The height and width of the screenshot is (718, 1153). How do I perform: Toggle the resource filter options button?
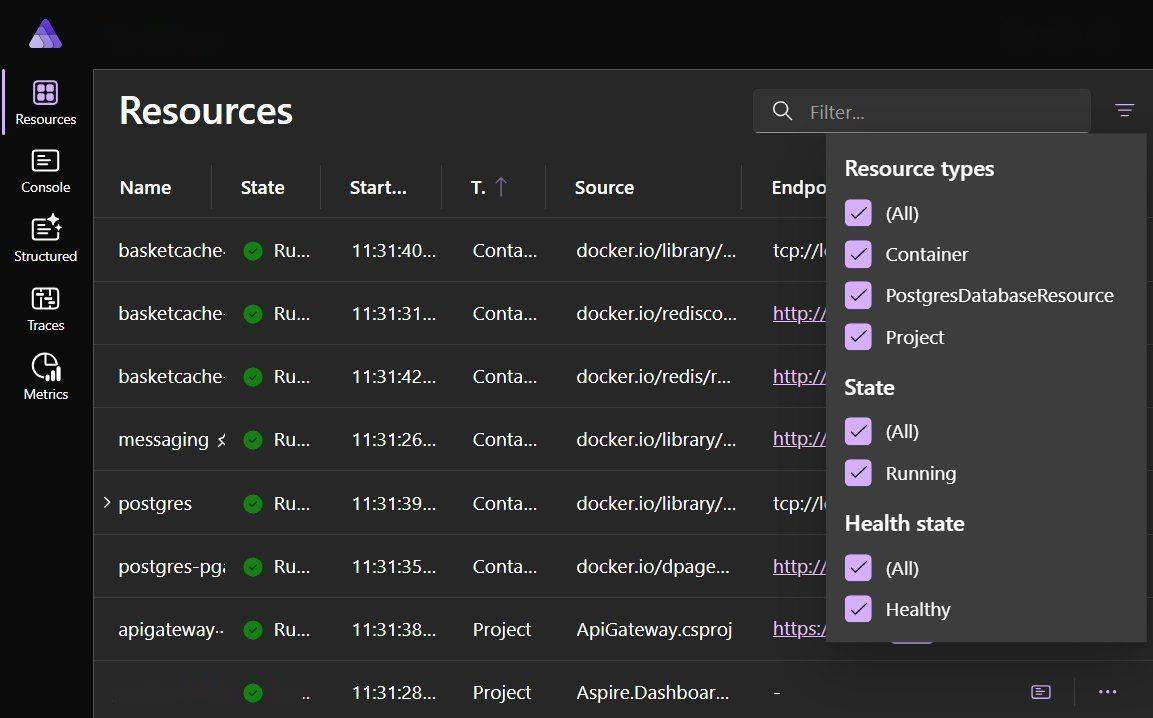(1124, 111)
